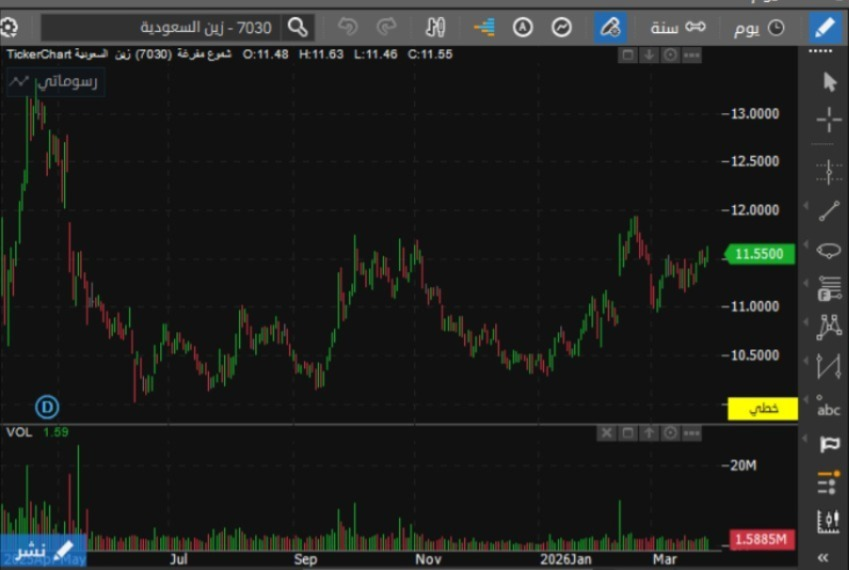Click the circled trend line icon
Screen dimensions: 849x570
[x=561, y=27]
